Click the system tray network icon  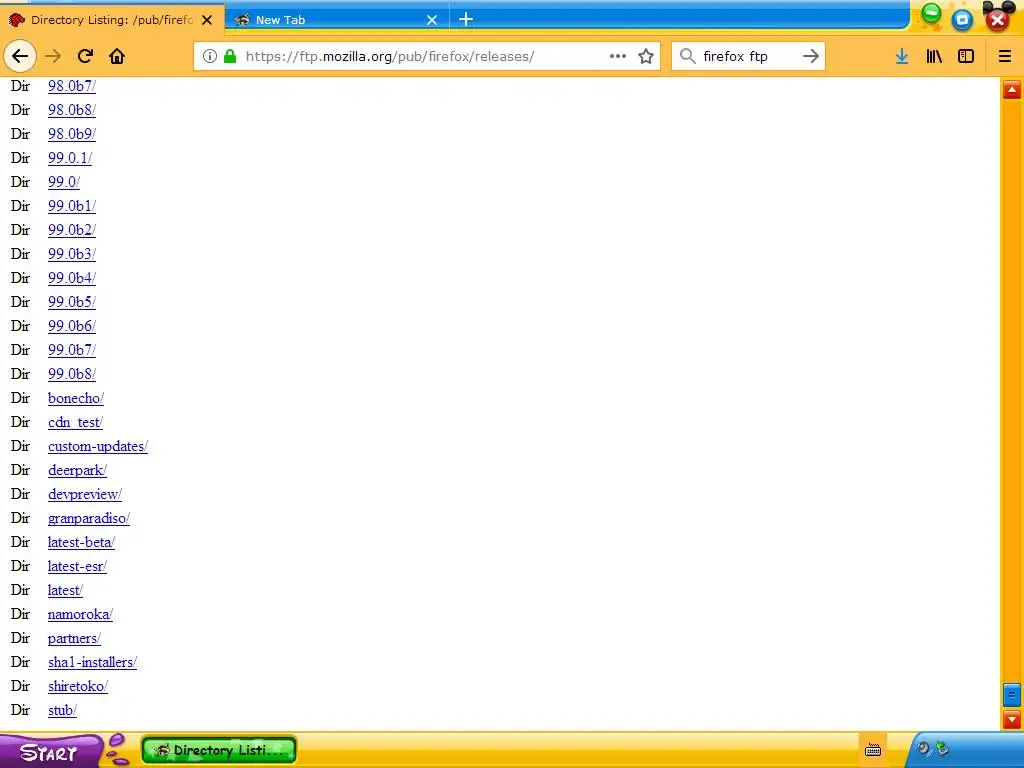click(941, 748)
